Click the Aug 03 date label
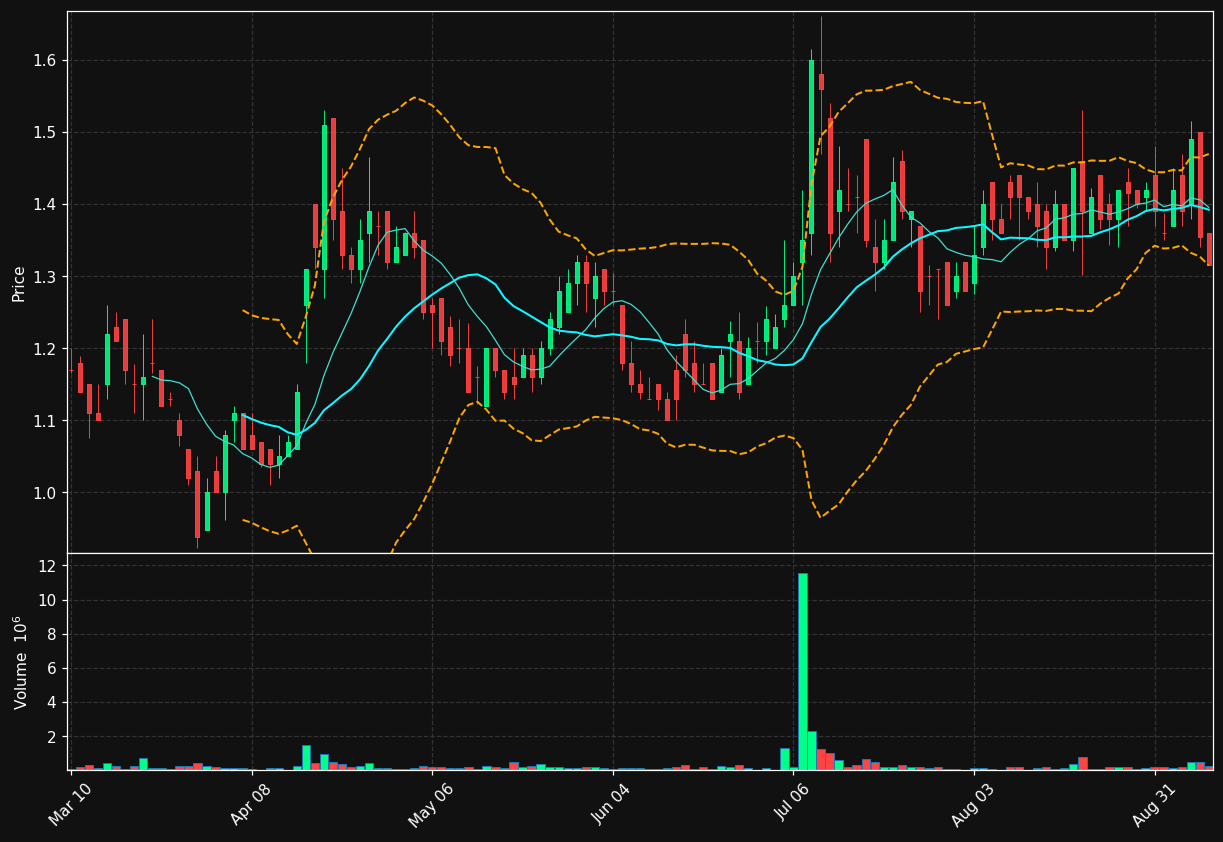This screenshot has width=1223, height=842. pyautogui.click(x=973, y=804)
